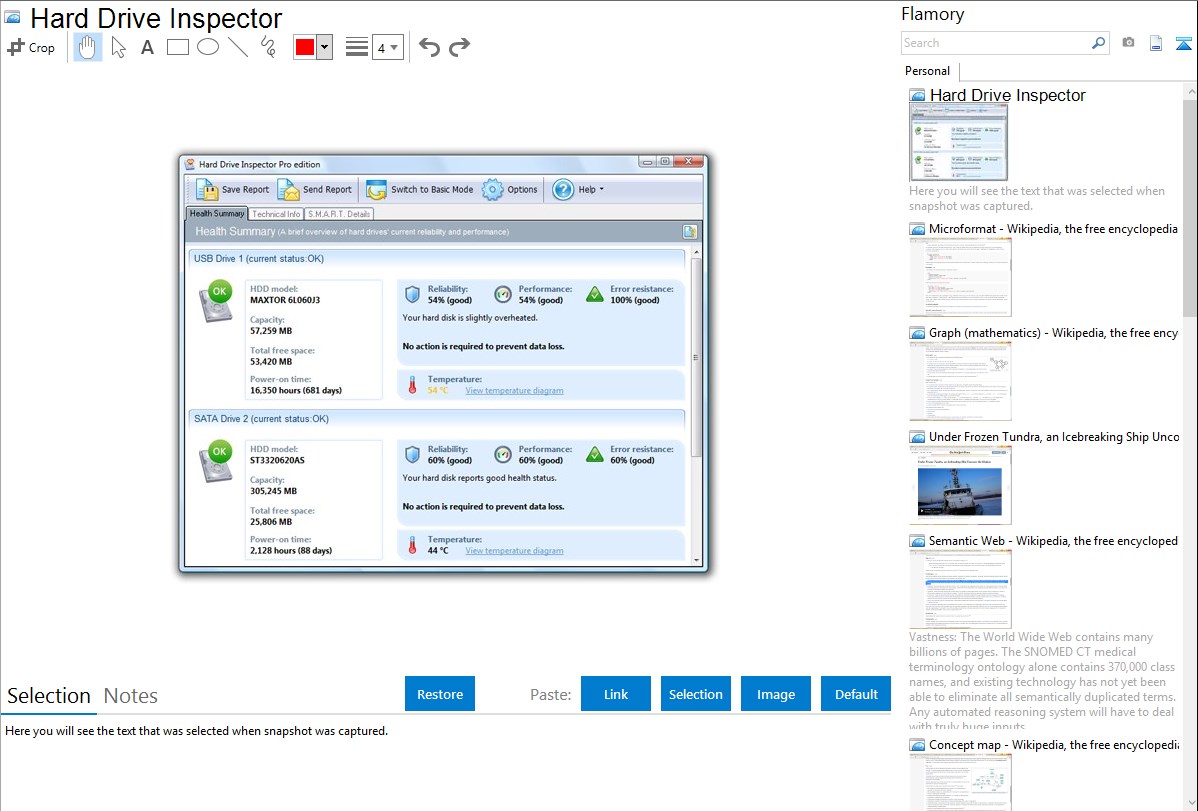This screenshot has height=811, width=1198.
Task: Redo the last annotation
Action: click(x=459, y=47)
